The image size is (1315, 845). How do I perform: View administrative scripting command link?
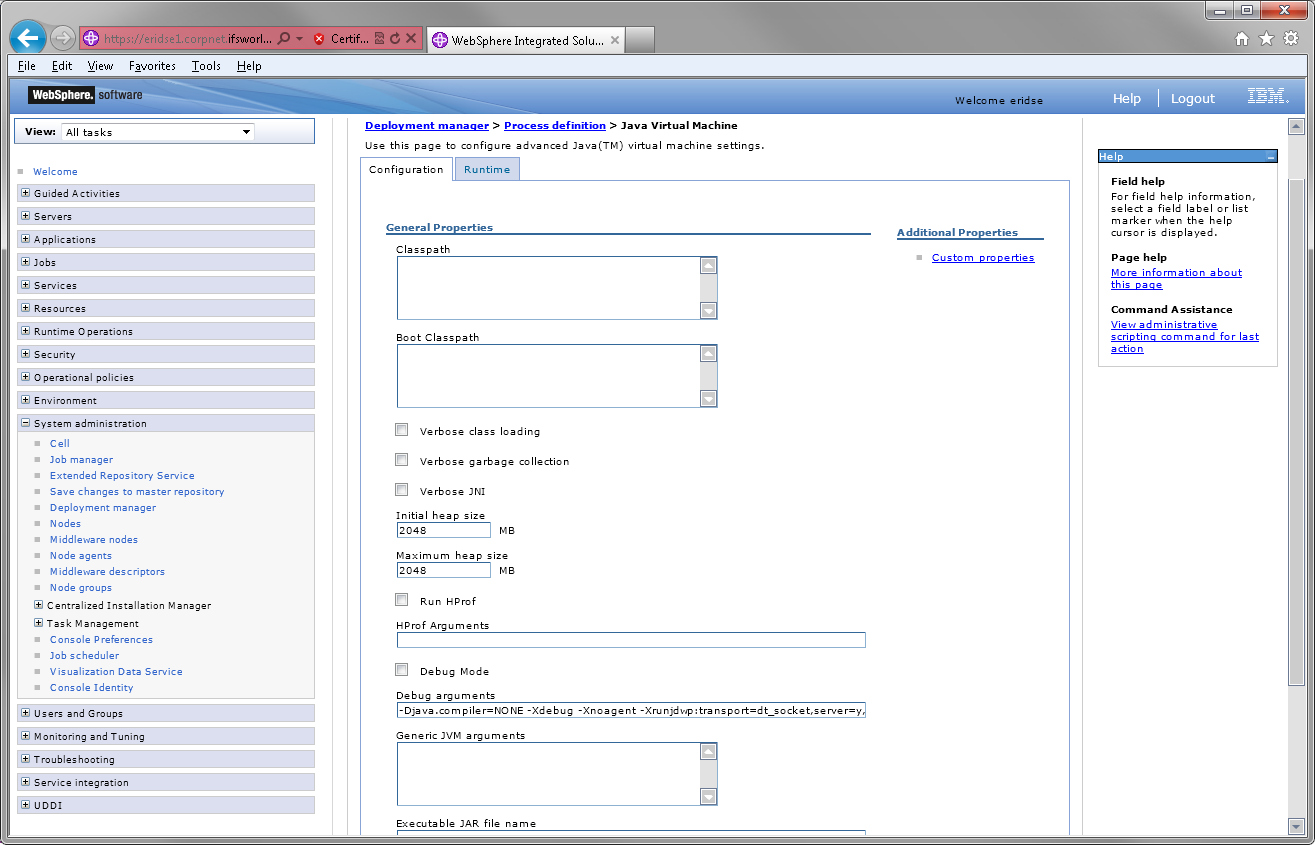click(x=1185, y=337)
